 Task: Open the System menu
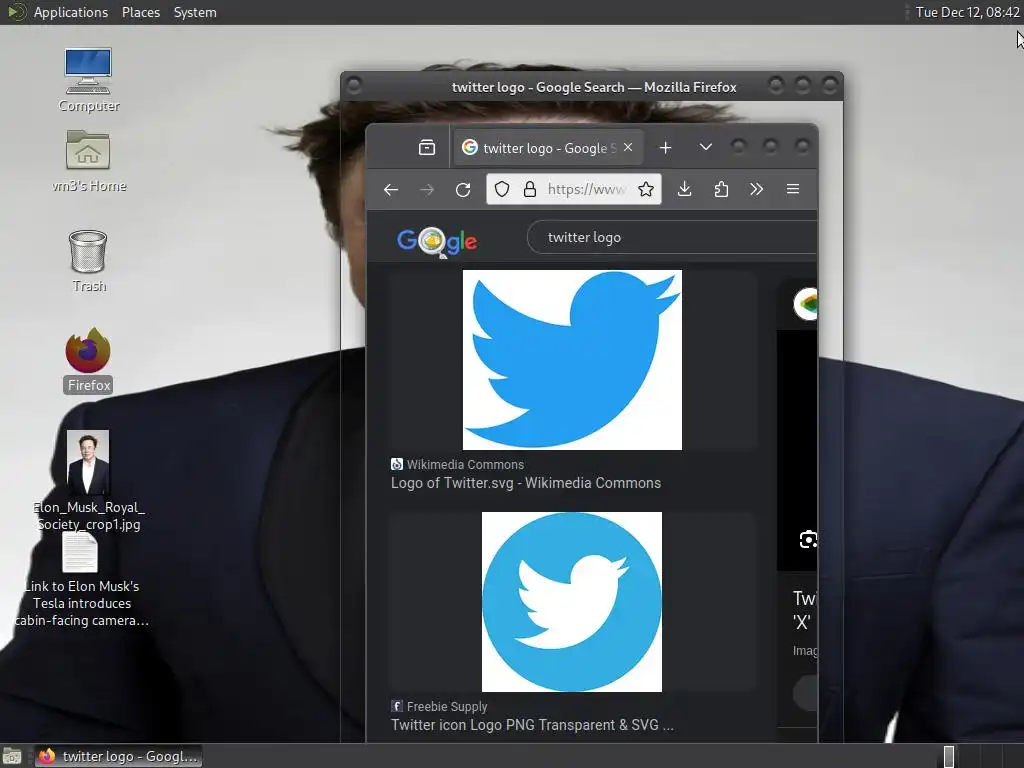(195, 12)
